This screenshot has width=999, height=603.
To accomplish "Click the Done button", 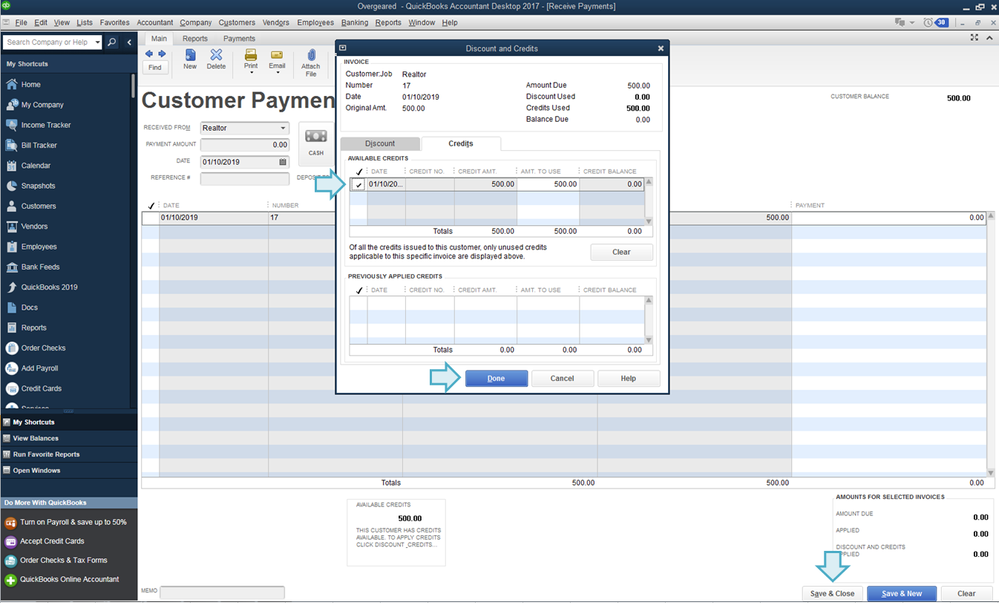I will coord(496,378).
